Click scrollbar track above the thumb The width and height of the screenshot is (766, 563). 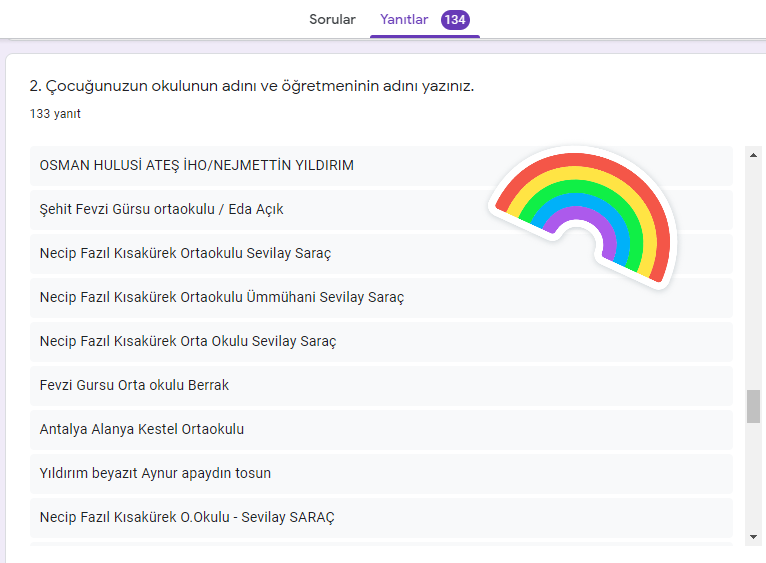click(753, 270)
